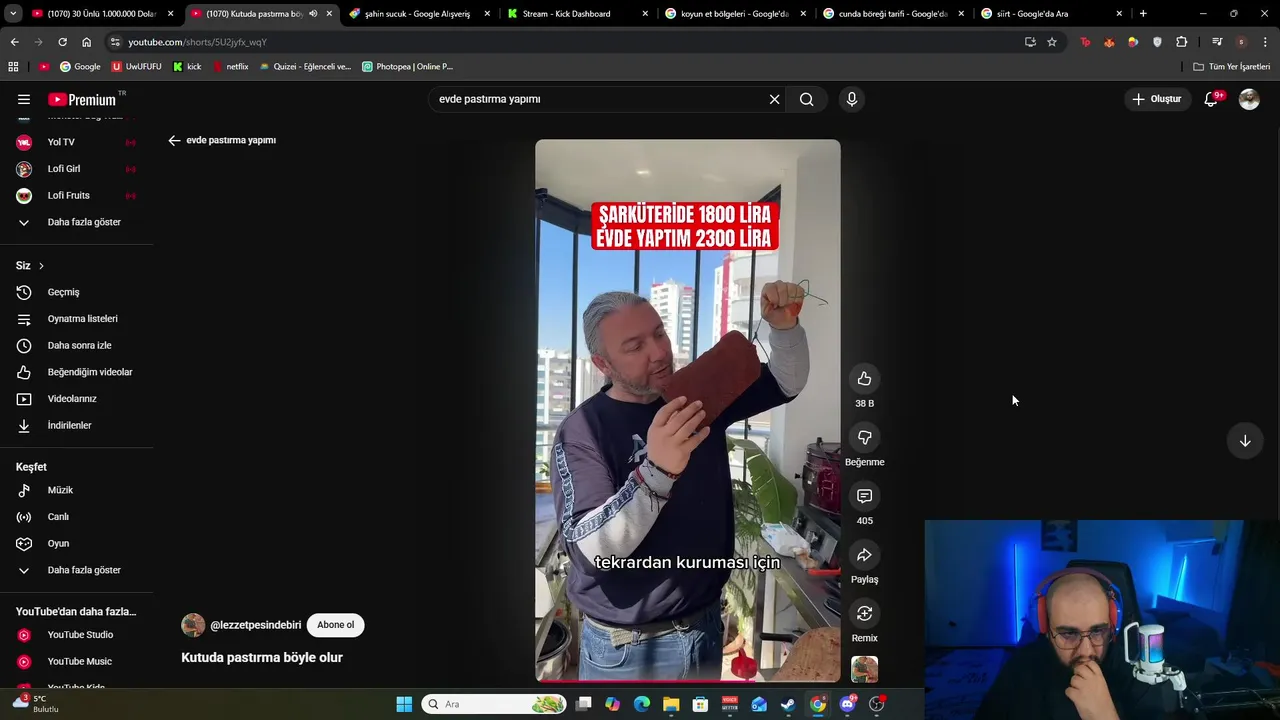The width and height of the screenshot is (1280, 720).
Task: Click the Oluştur create button
Action: 1156,99
